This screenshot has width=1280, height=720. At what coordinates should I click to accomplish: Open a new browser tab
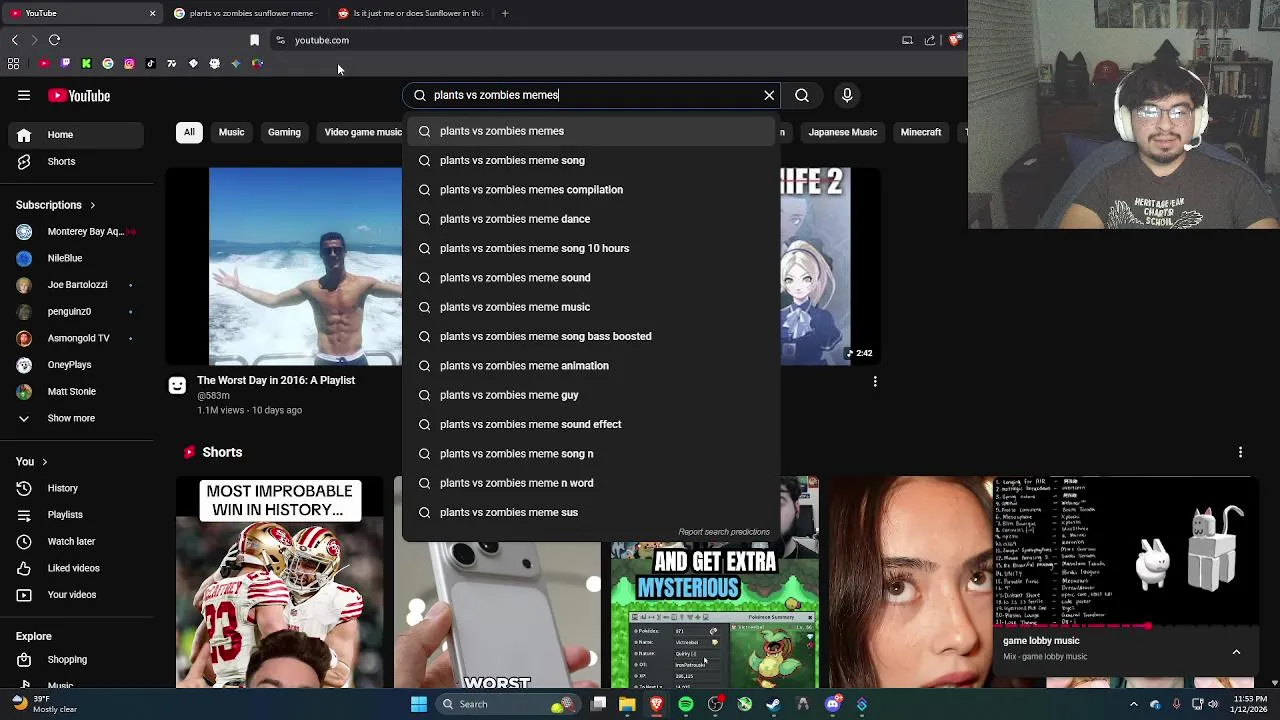(504, 13)
